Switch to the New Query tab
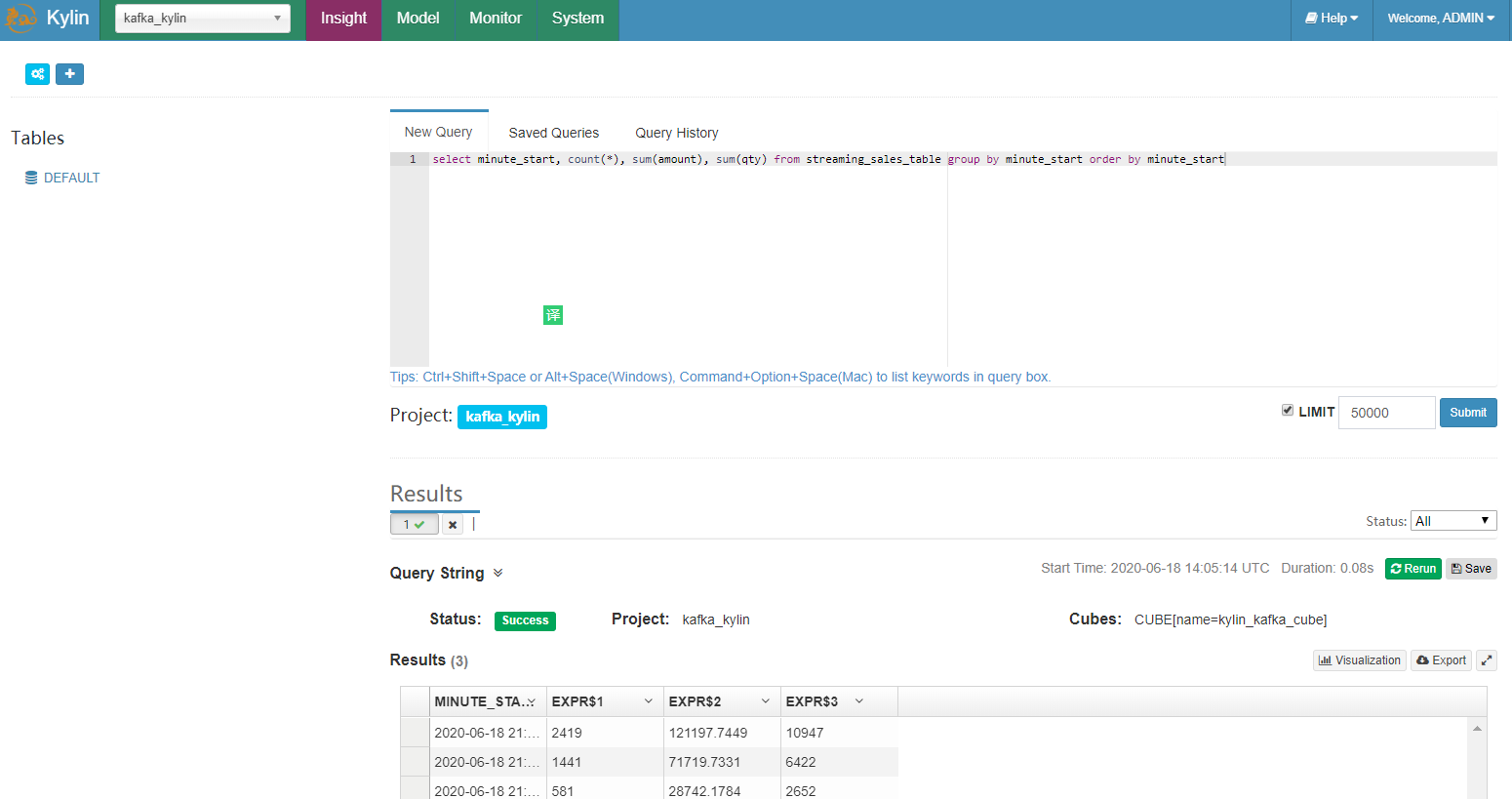 (x=439, y=132)
